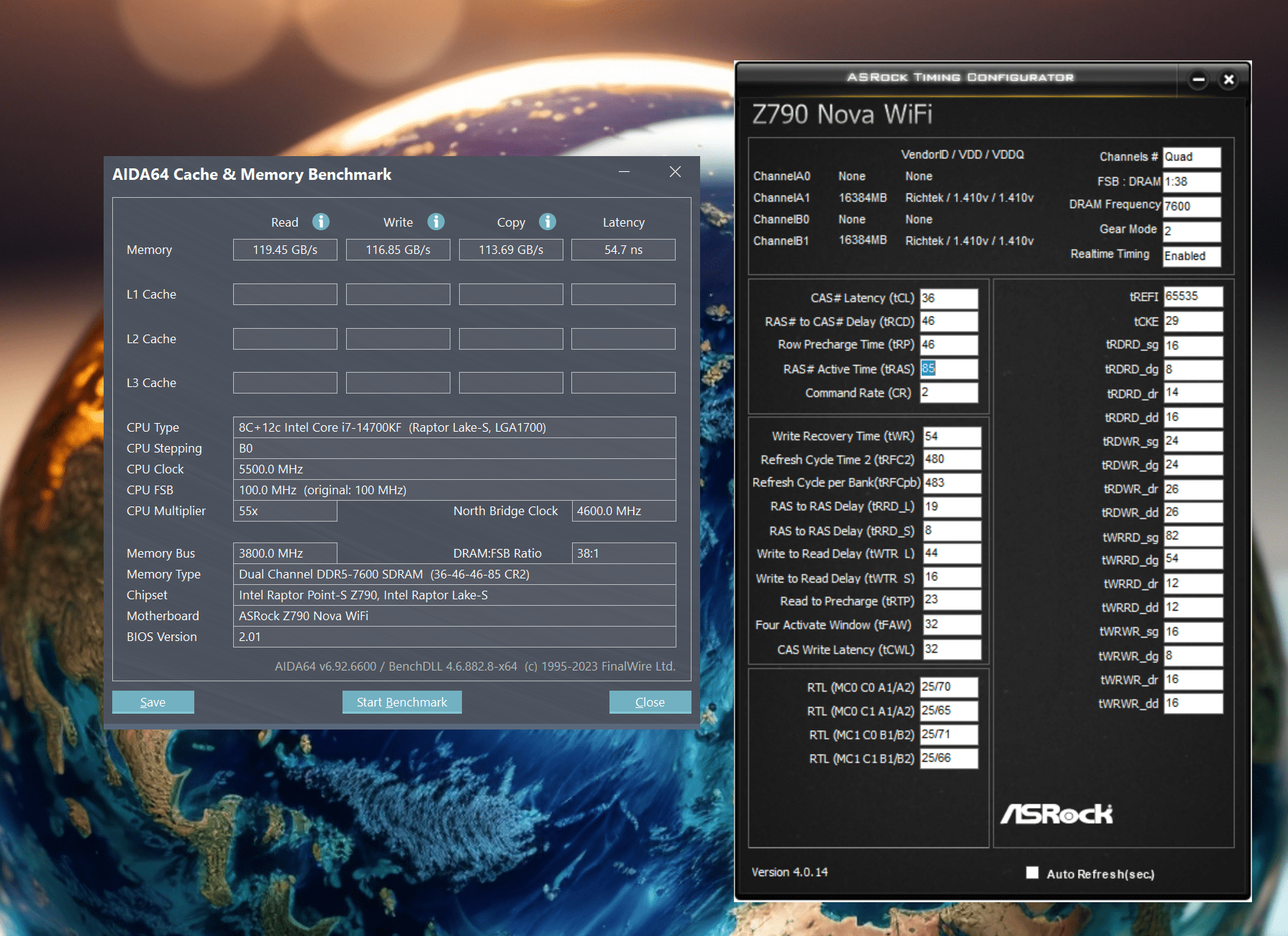The height and width of the screenshot is (936, 1288).
Task: Click the CPU Clock value 5500.0 MHz
Action: (454, 469)
